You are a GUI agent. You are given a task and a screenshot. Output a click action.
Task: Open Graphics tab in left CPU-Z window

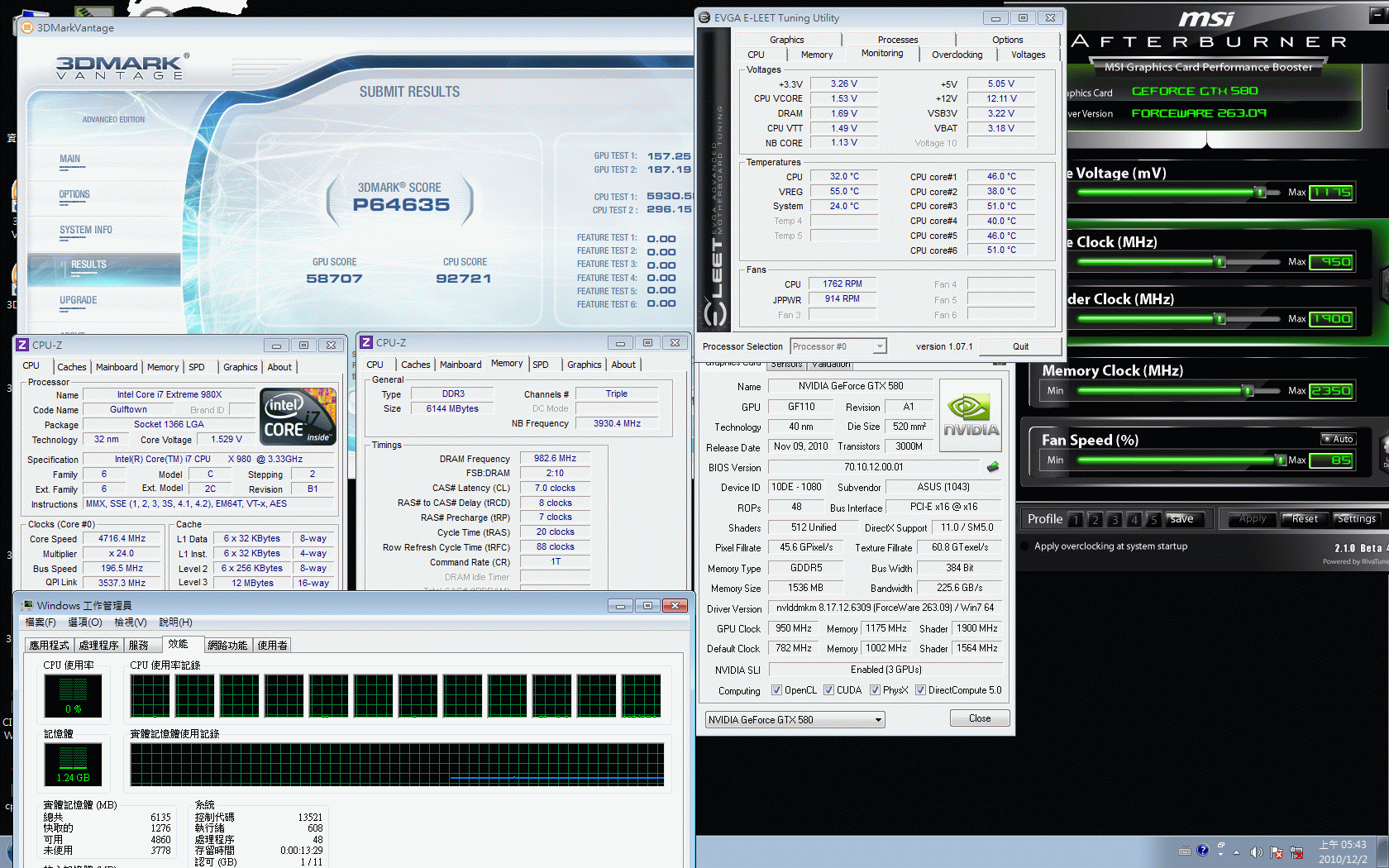[240, 367]
